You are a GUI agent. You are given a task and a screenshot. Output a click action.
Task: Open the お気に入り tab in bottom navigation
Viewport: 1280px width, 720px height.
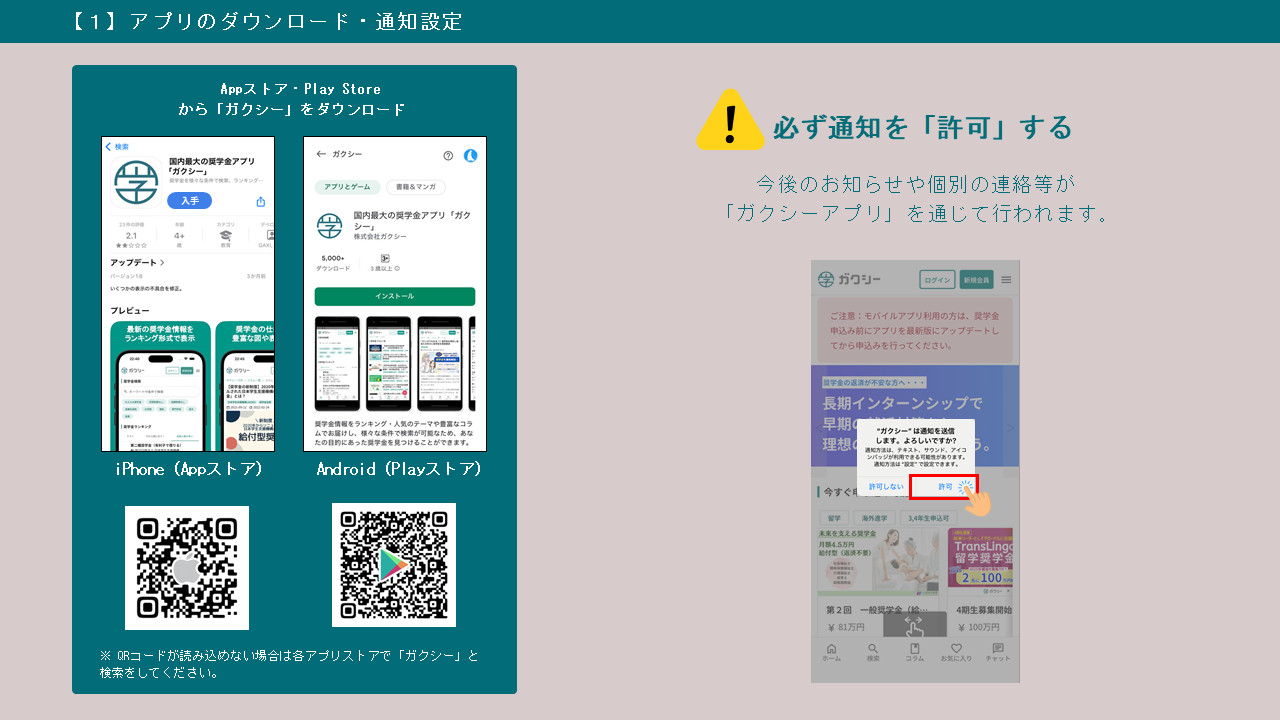pyautogui.click(x=956, y=653)
